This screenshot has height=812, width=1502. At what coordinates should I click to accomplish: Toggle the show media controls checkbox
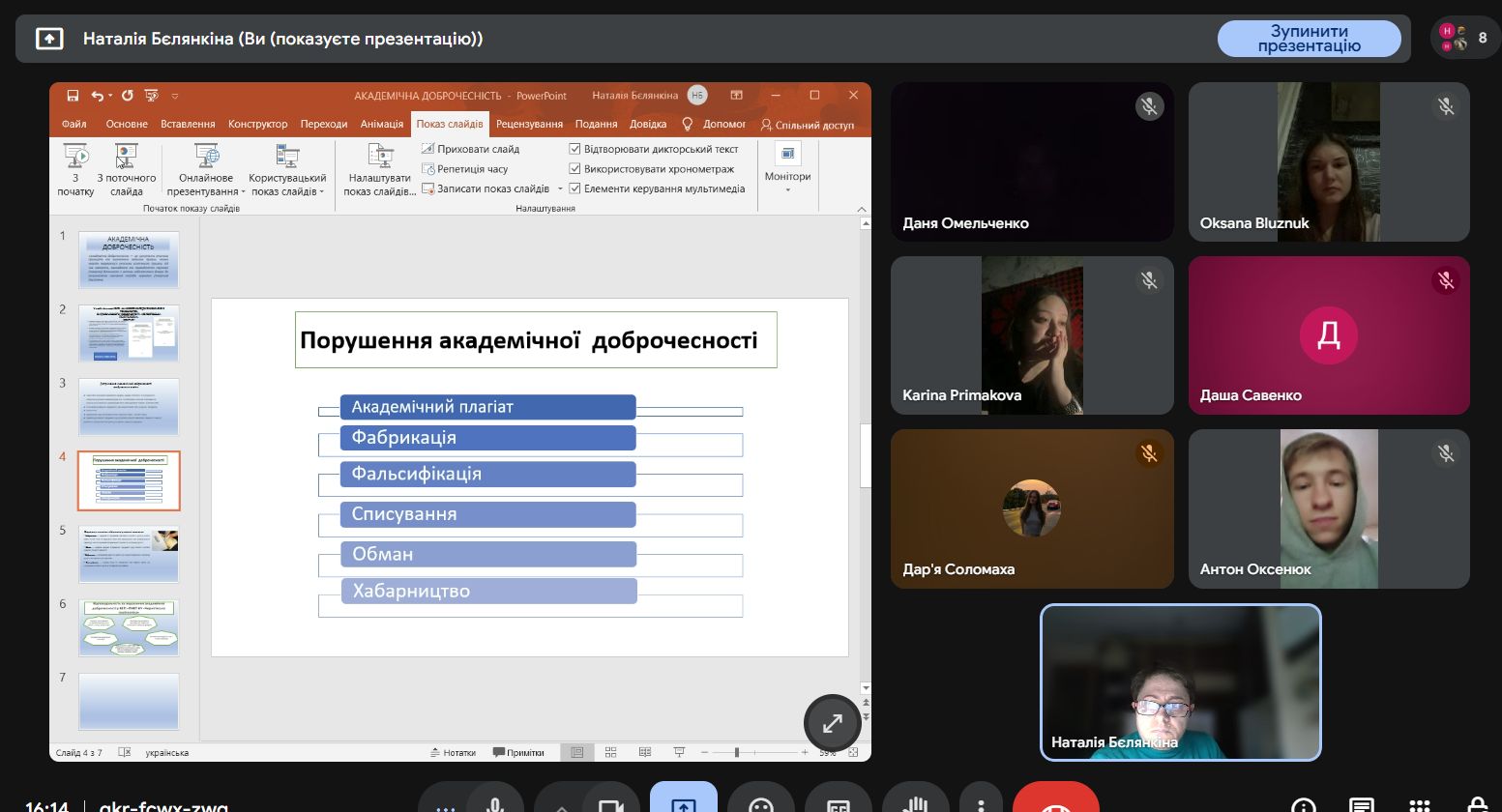(x=574, y=188)
